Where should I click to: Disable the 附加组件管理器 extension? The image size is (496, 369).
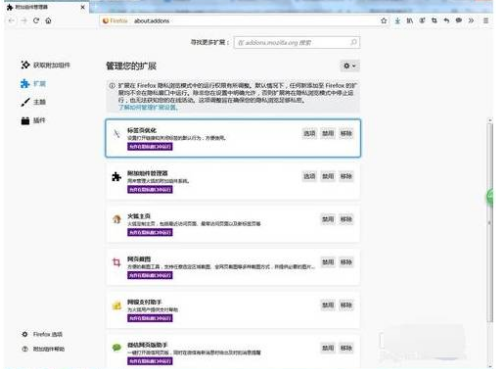coord(328,176)
